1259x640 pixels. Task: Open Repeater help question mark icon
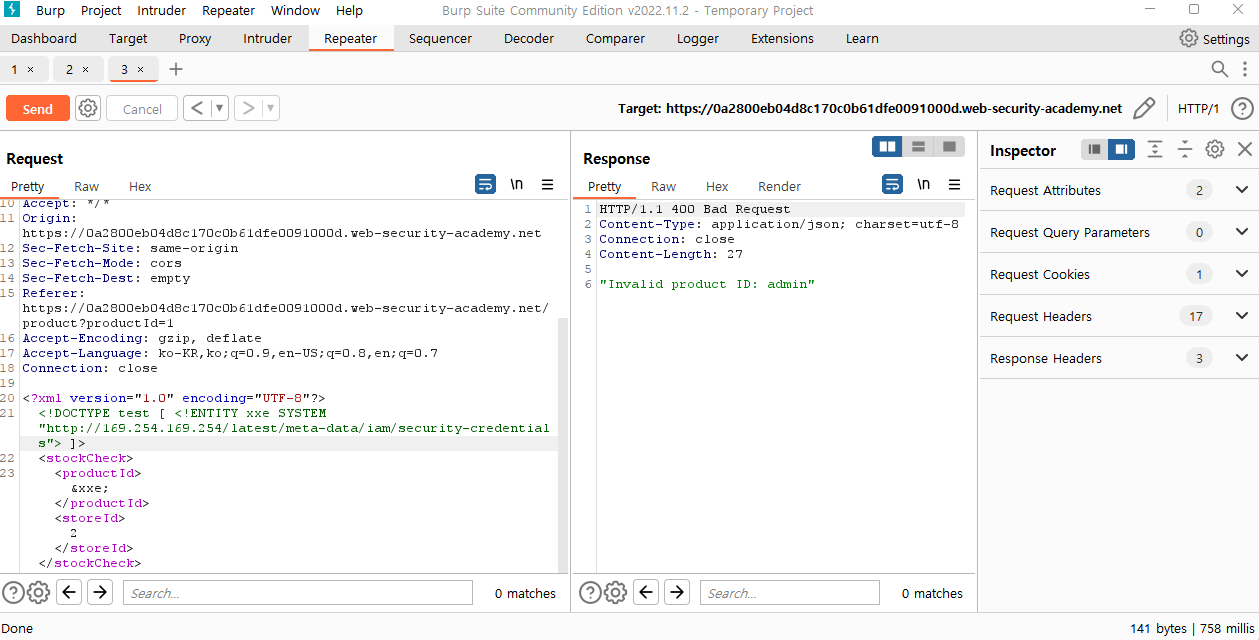click(x=1241, y=108)
